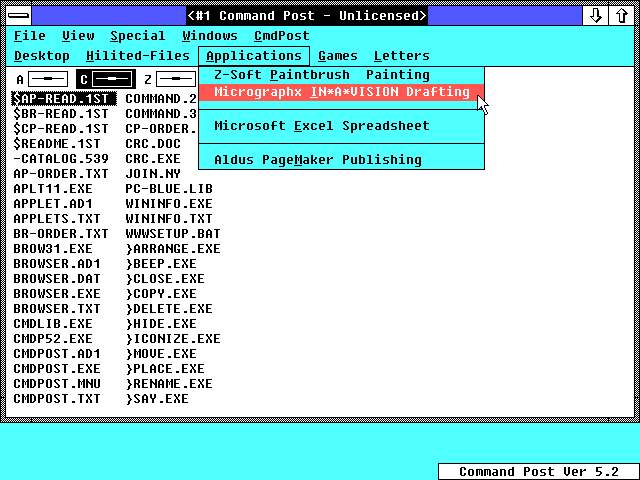Select file CRC.DOC
The image size is (640, 480).
pos(153,144)
